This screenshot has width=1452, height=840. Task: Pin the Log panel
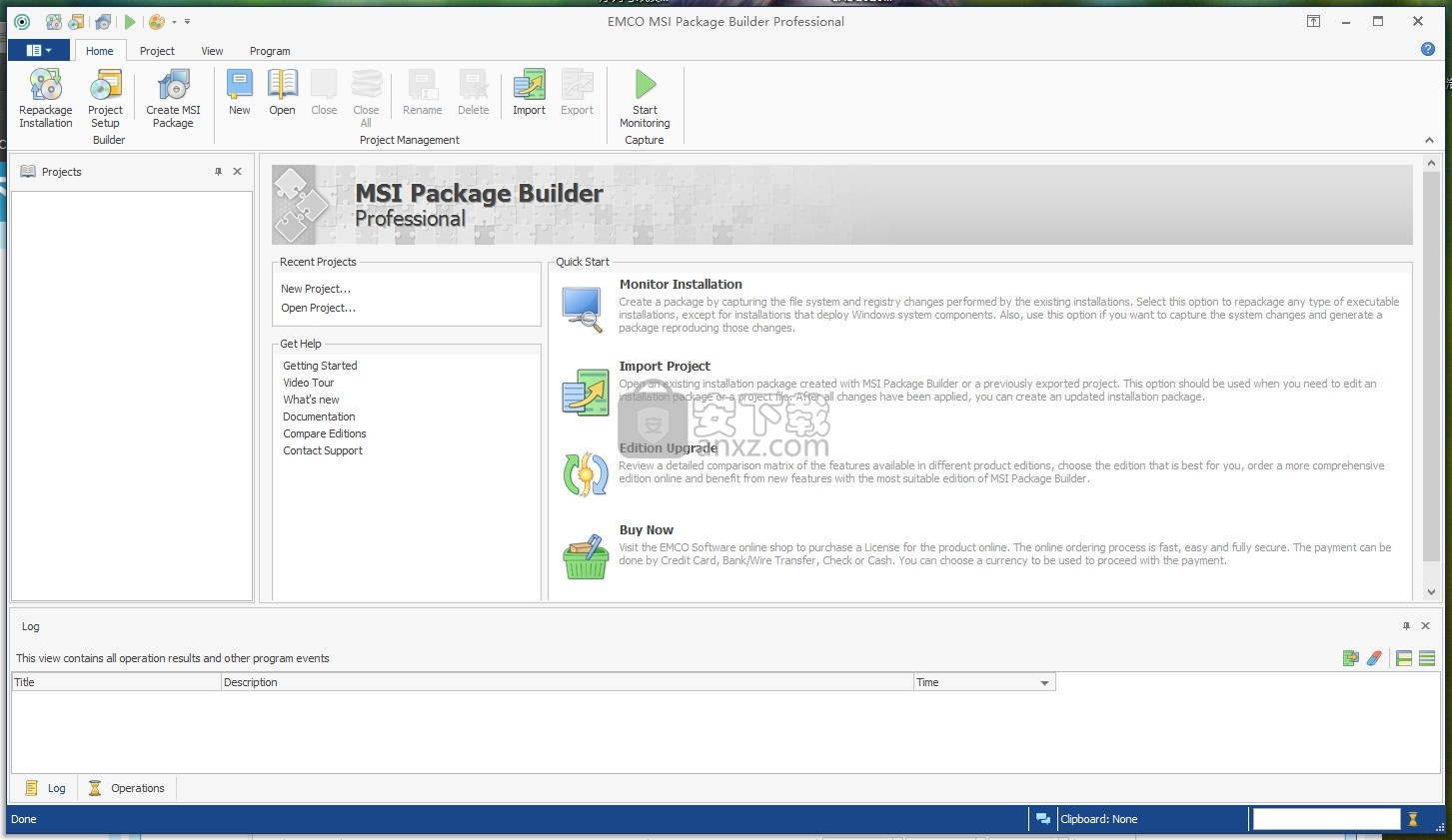pyautogui.click(x=1406, y=626)
